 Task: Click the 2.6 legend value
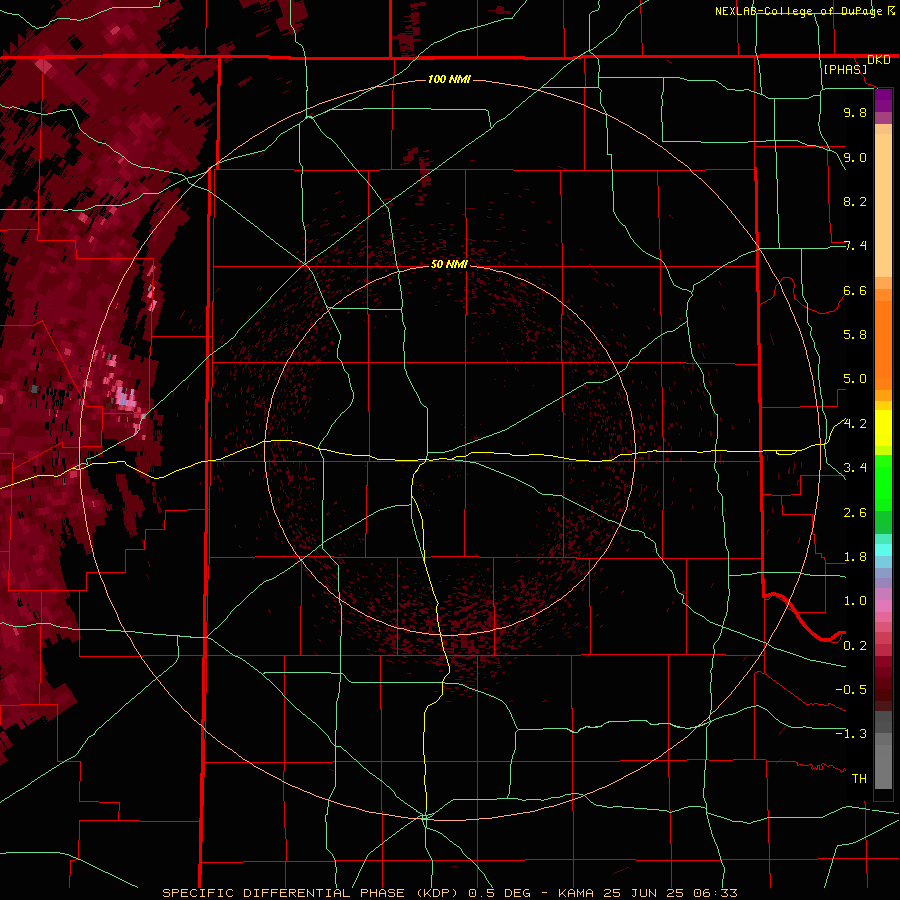click(x=855, y=513)
